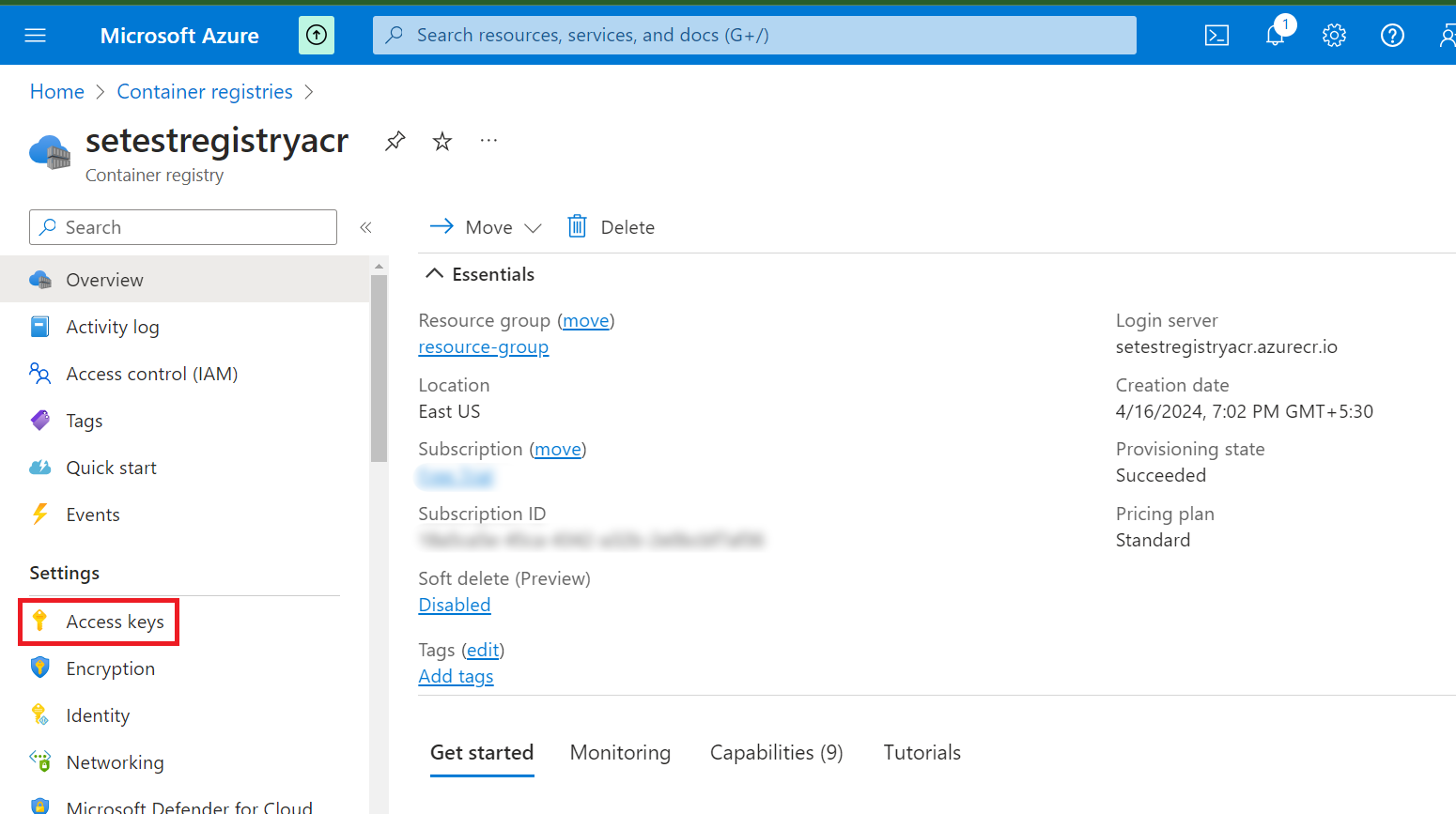
Task: Click the Activity log icon
Action: 40,327
